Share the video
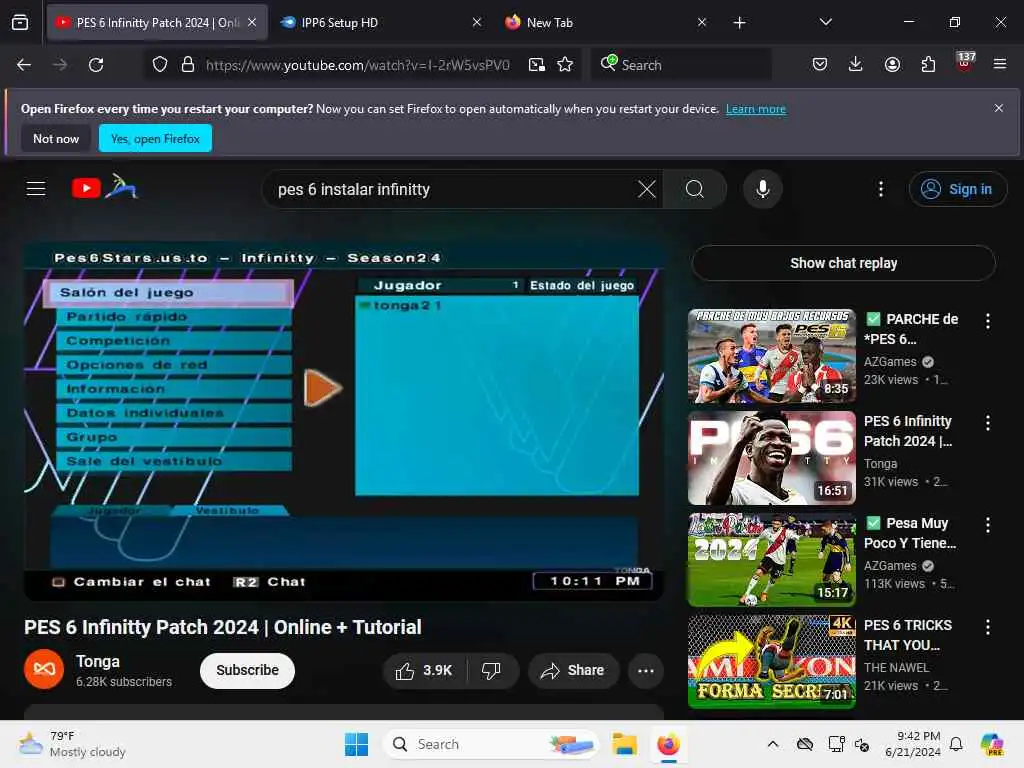 (573, 671)
